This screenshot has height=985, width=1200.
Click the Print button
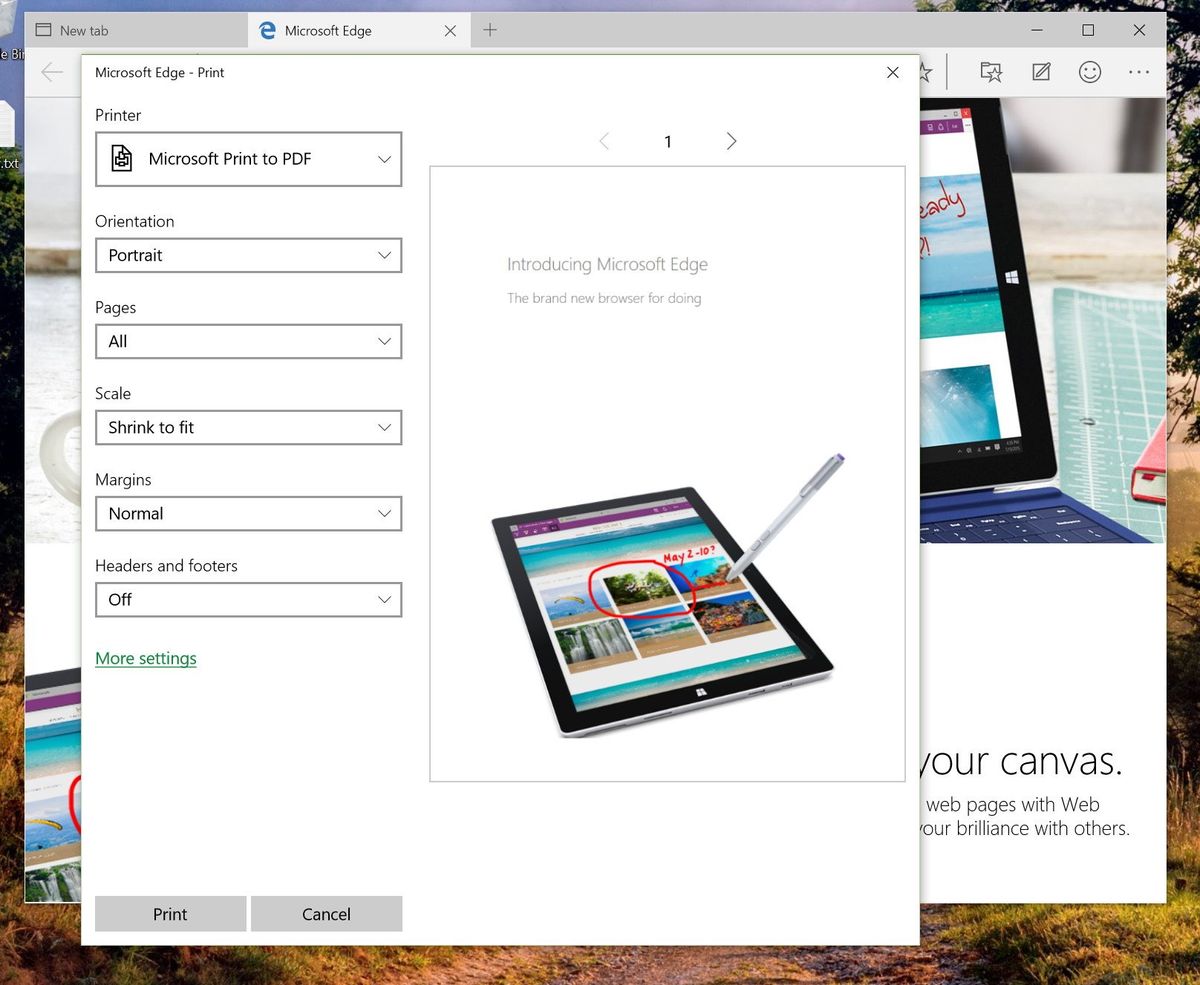(170, 913)
